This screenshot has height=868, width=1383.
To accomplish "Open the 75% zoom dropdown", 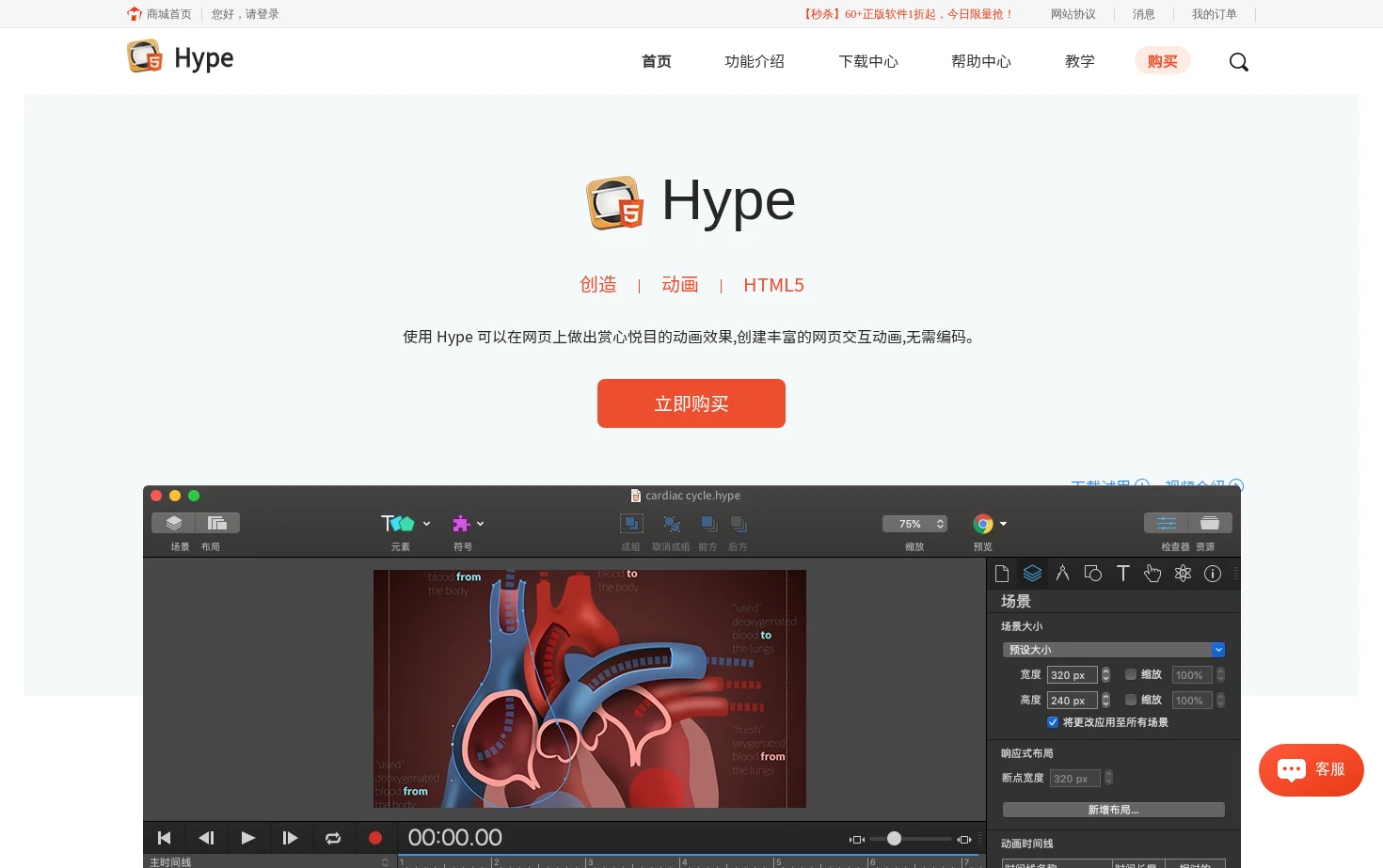I will (x=914, y=524).
